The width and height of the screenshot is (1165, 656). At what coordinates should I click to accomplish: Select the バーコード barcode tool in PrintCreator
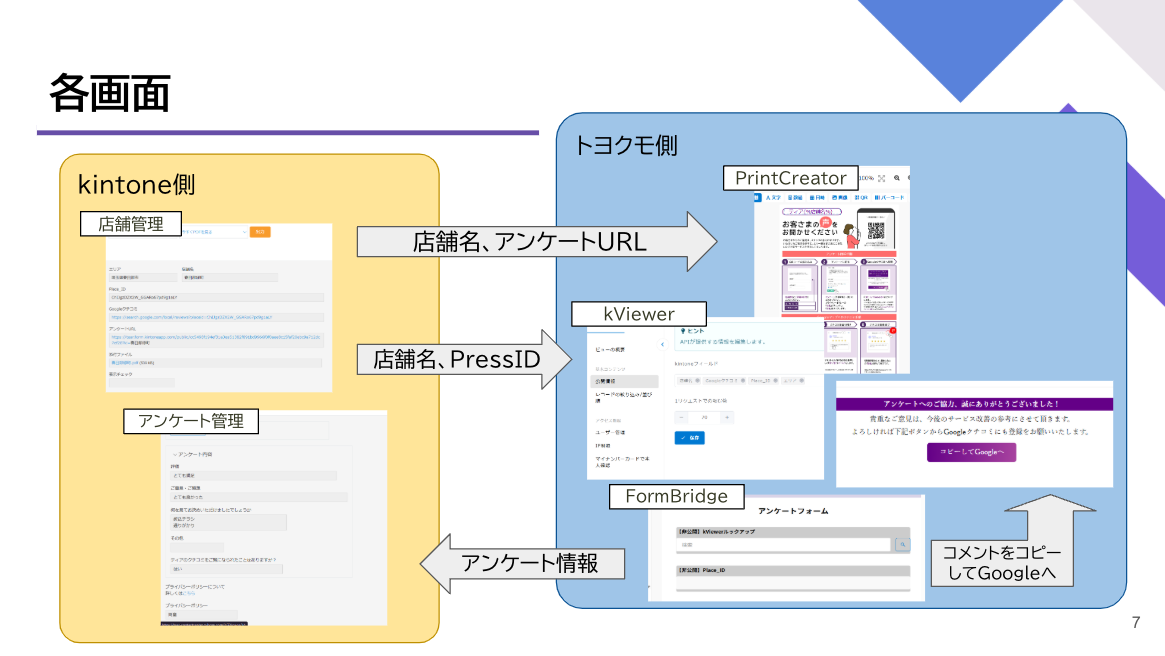(889, 198)
